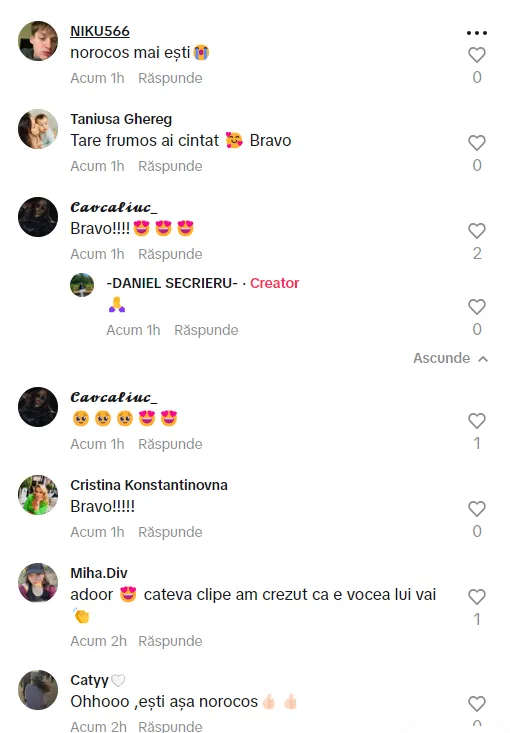510x733 pixels.
Task: Reply to Cristina Konstantinovna's Bravo comment
Action: pos(170,532)
